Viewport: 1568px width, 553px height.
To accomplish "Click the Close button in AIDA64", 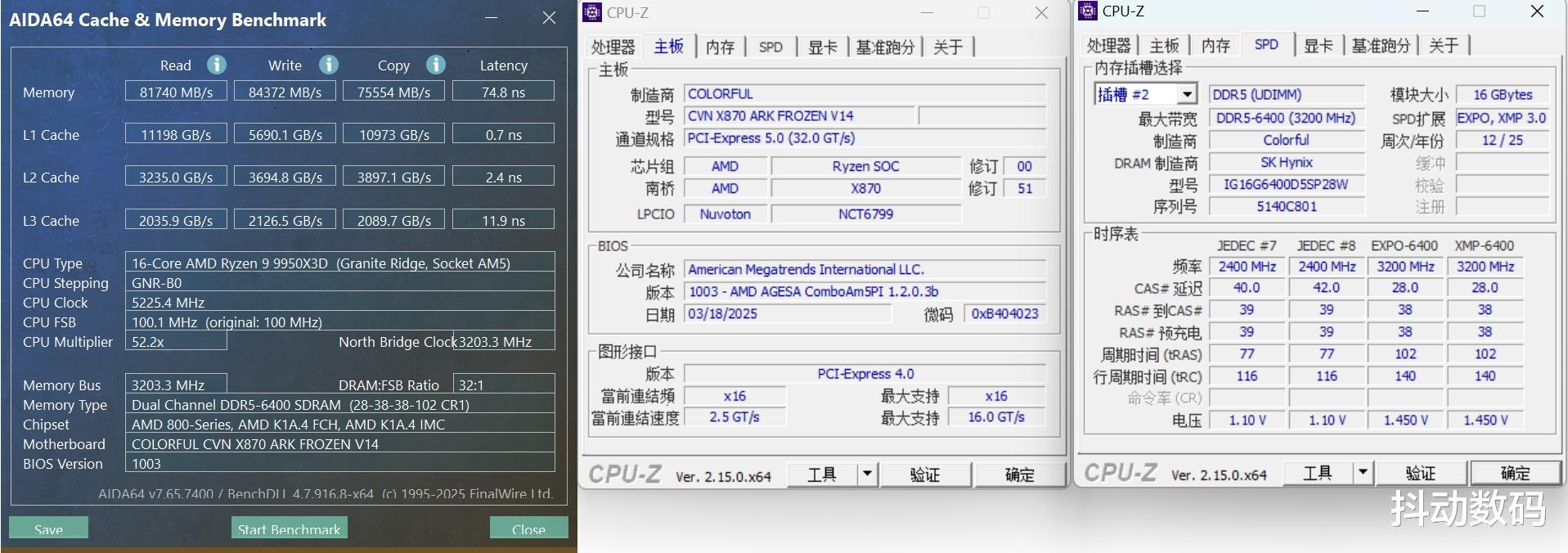I will click(528, 528).
